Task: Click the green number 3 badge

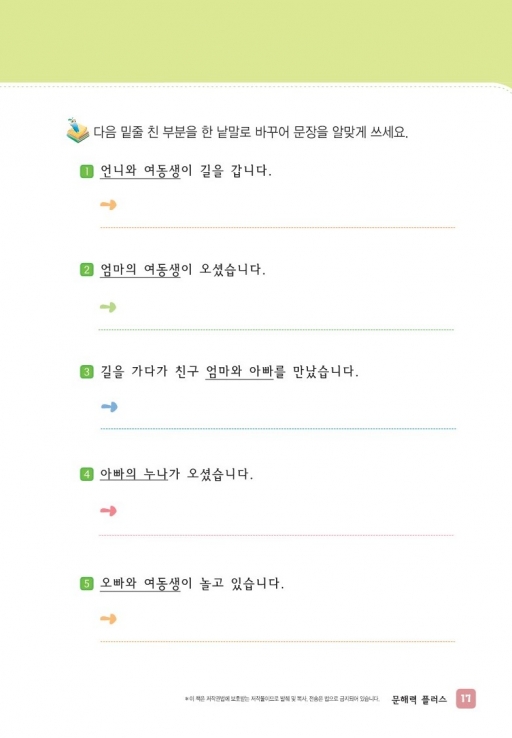Action: coord(87,372)
